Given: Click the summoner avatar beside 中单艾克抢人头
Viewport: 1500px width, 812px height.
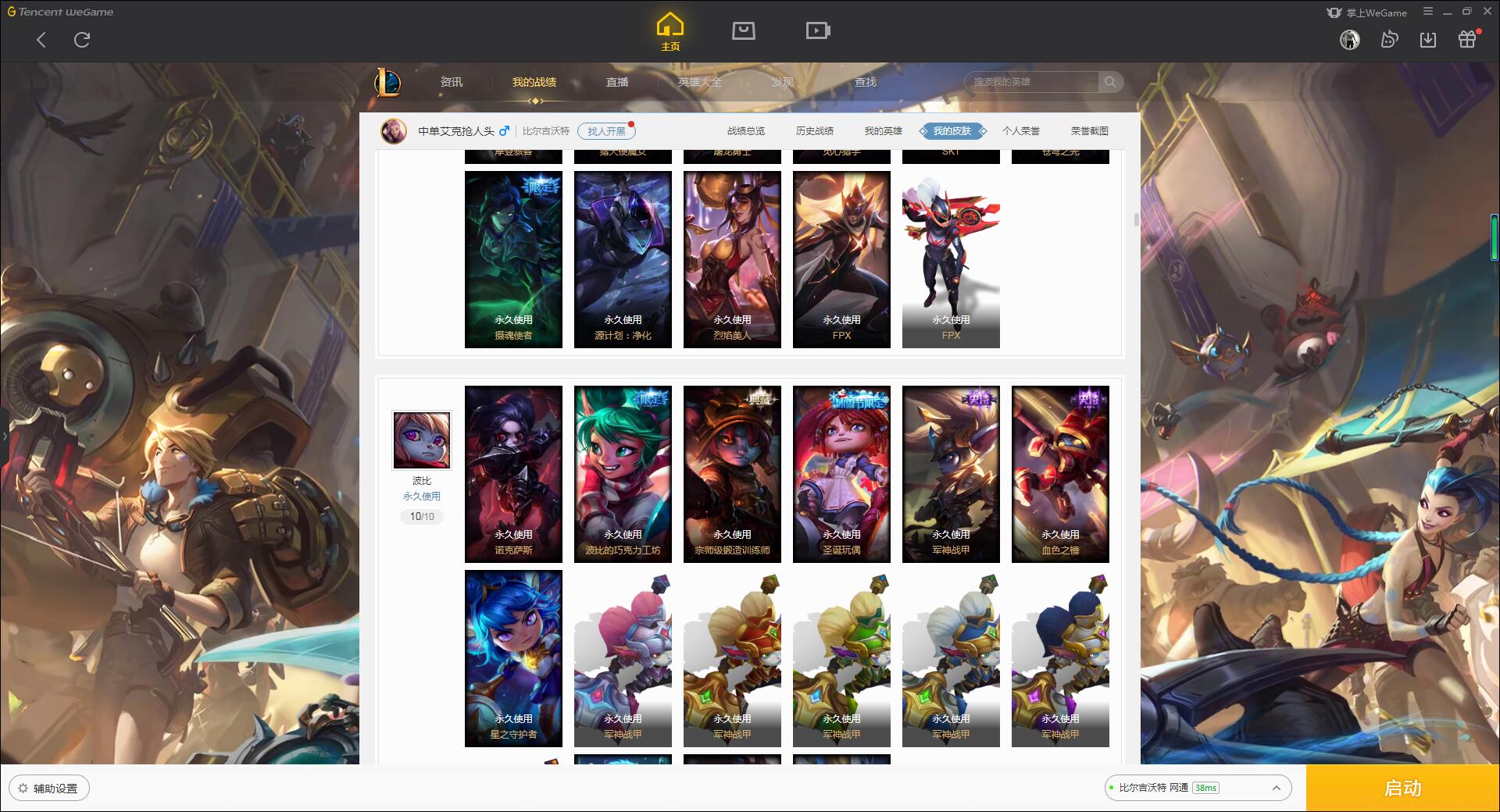Looking at the screenshot, I should click(x=394, y=131).
